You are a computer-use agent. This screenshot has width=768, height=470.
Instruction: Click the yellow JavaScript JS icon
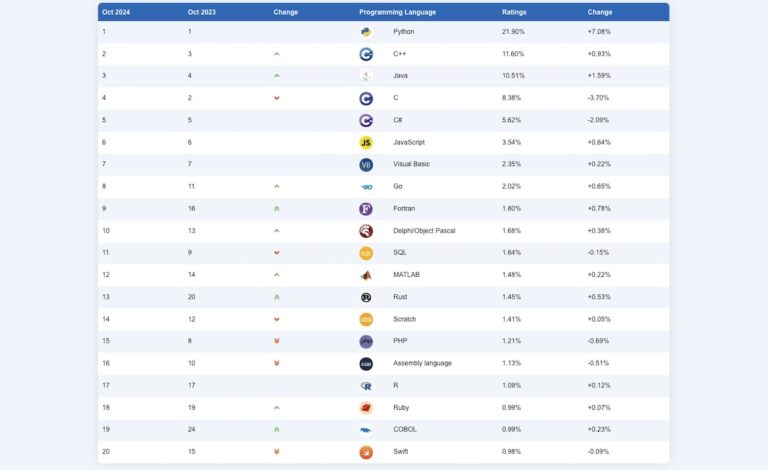click(x=366, y=142)
